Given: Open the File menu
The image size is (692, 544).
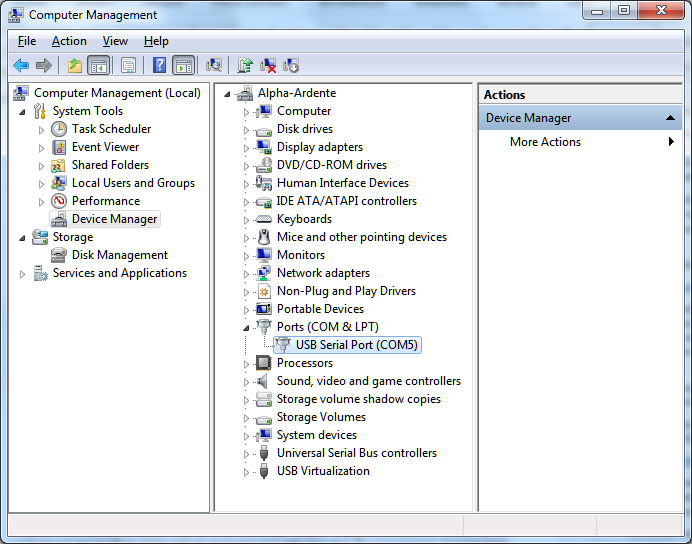Looking at the screenshot, I should tap(27, 41).
